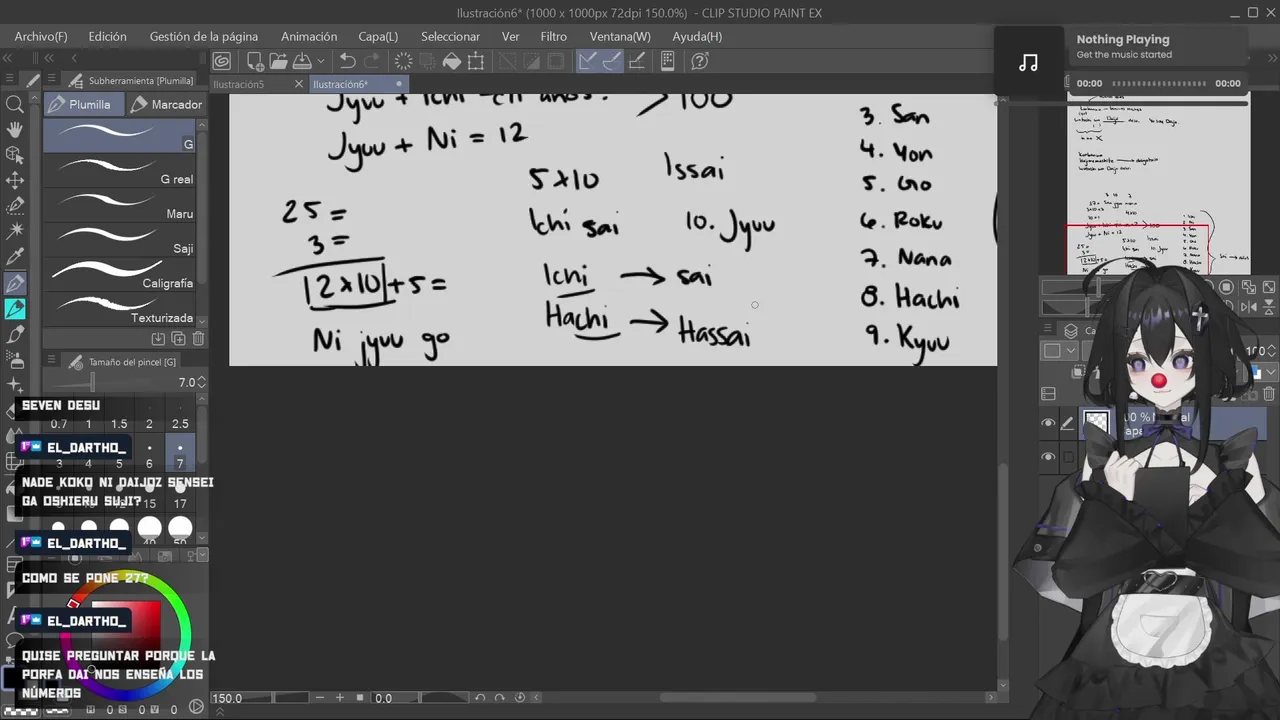The height and width of the screenshot is (720, 1280).
Task: Toggle visibility of the top layer
Action: [1048, 423]
